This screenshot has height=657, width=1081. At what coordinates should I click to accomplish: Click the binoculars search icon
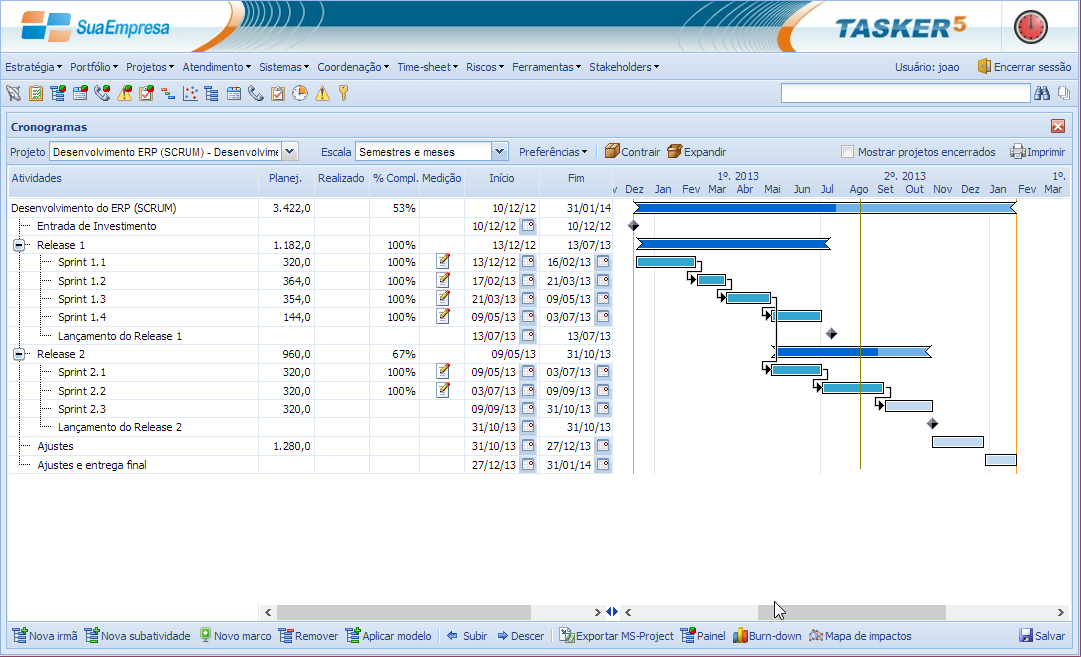(1042, 93)
